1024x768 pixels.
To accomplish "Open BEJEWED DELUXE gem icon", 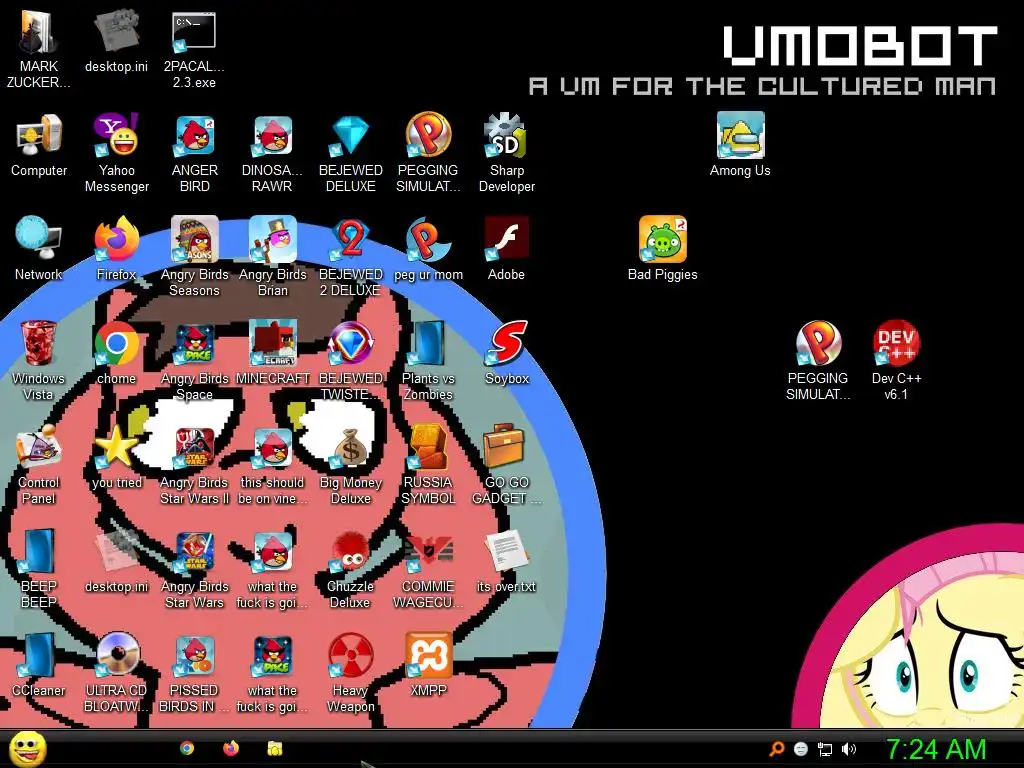I will [351, 136].
